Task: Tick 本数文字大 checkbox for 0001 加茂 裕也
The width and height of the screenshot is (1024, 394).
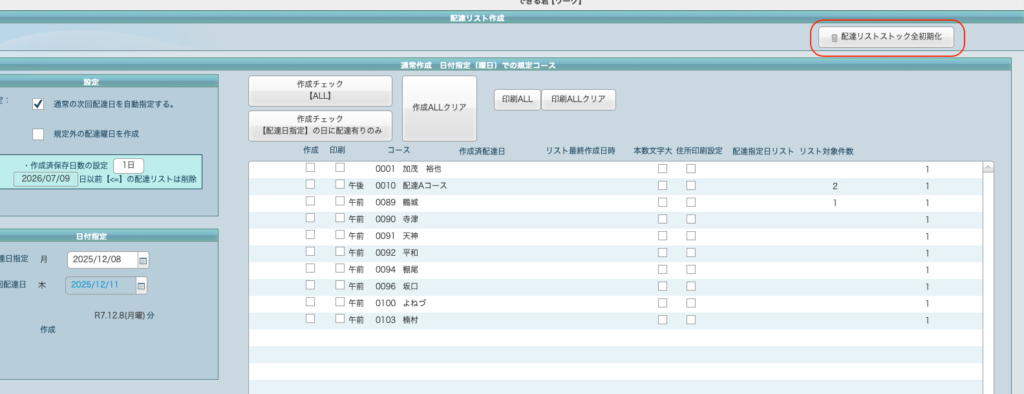Action: [x=662, y=169]
